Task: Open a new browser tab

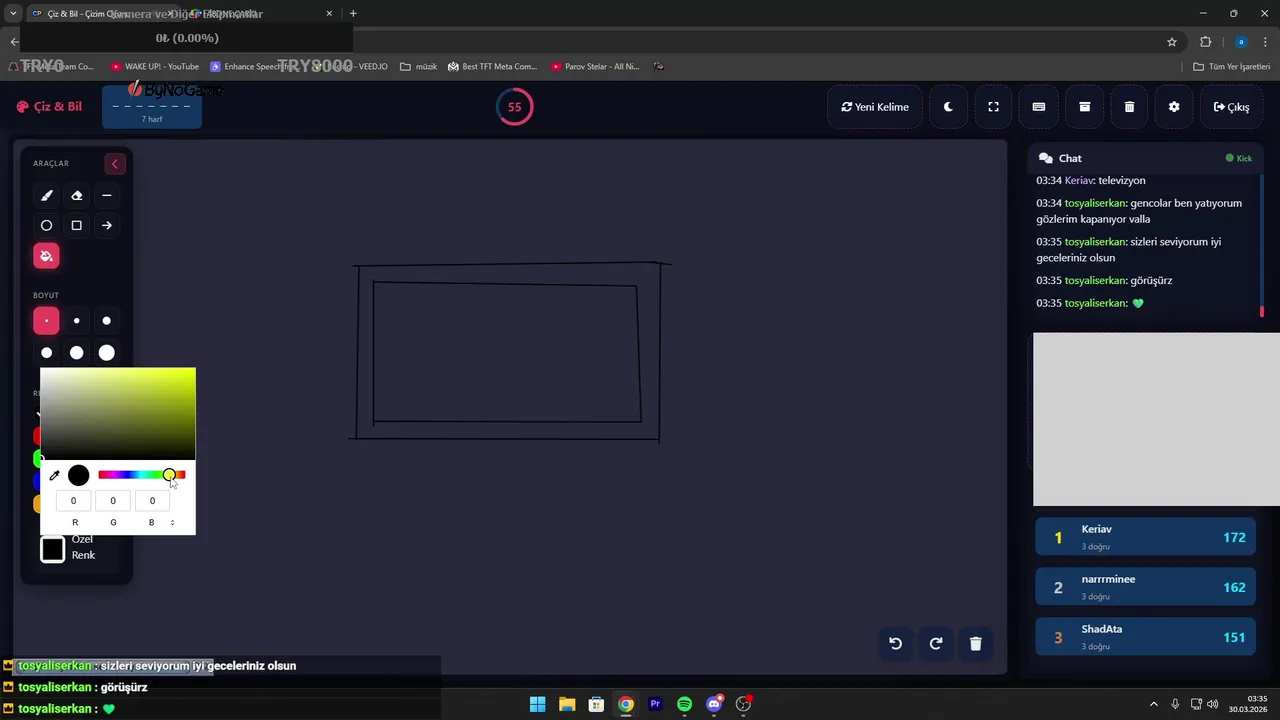Action: tap(353, 14)
